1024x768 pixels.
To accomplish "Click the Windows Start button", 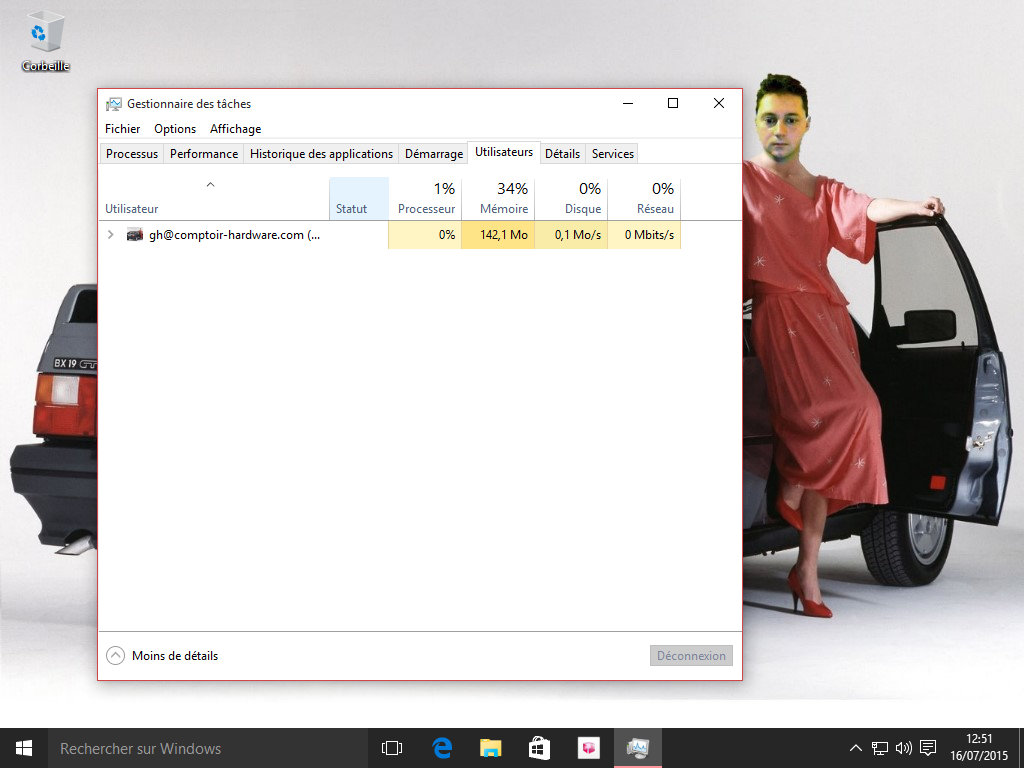I will pyautogui.click(x=23, y=748).
